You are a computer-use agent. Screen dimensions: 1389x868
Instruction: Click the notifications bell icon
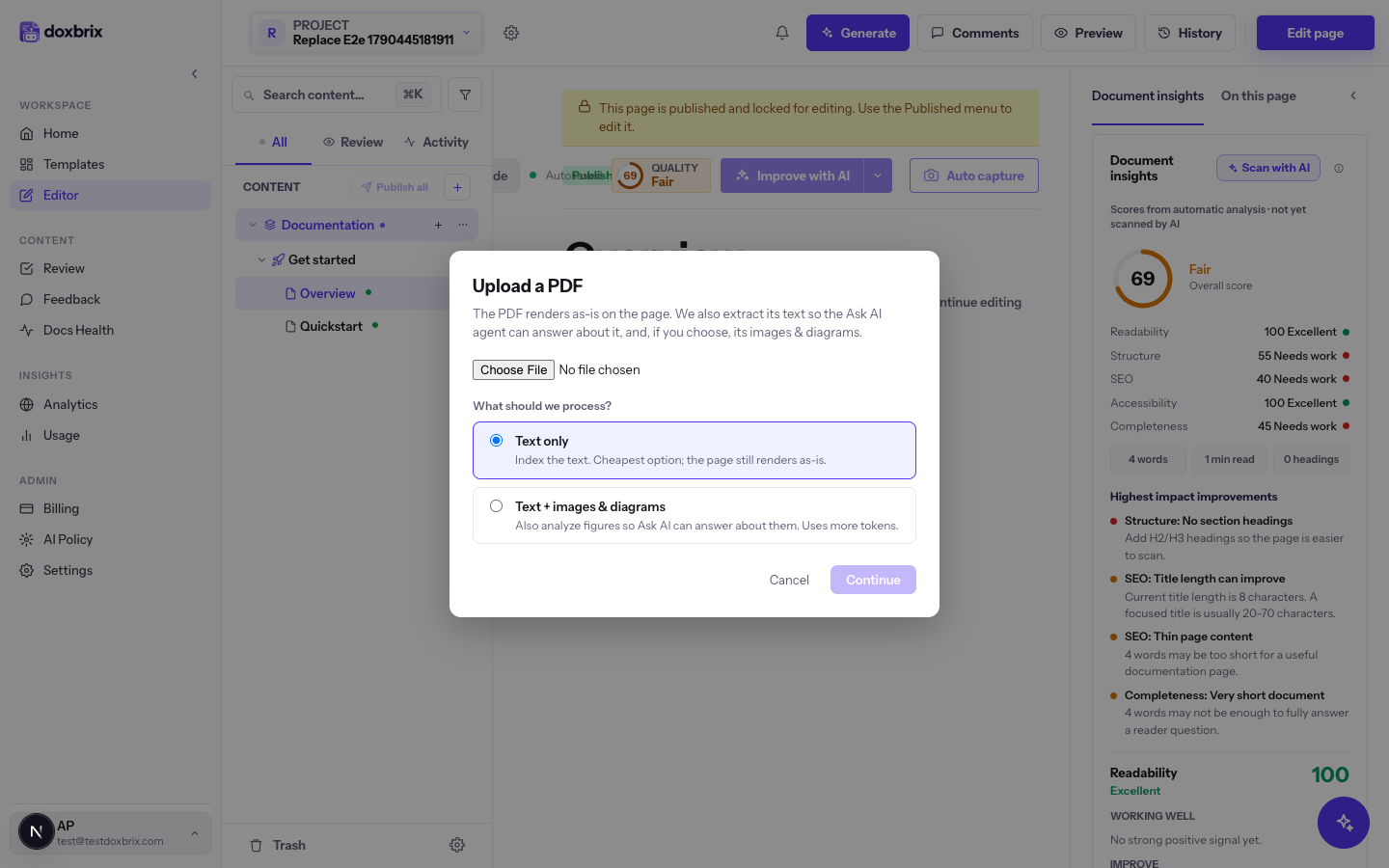782,33
